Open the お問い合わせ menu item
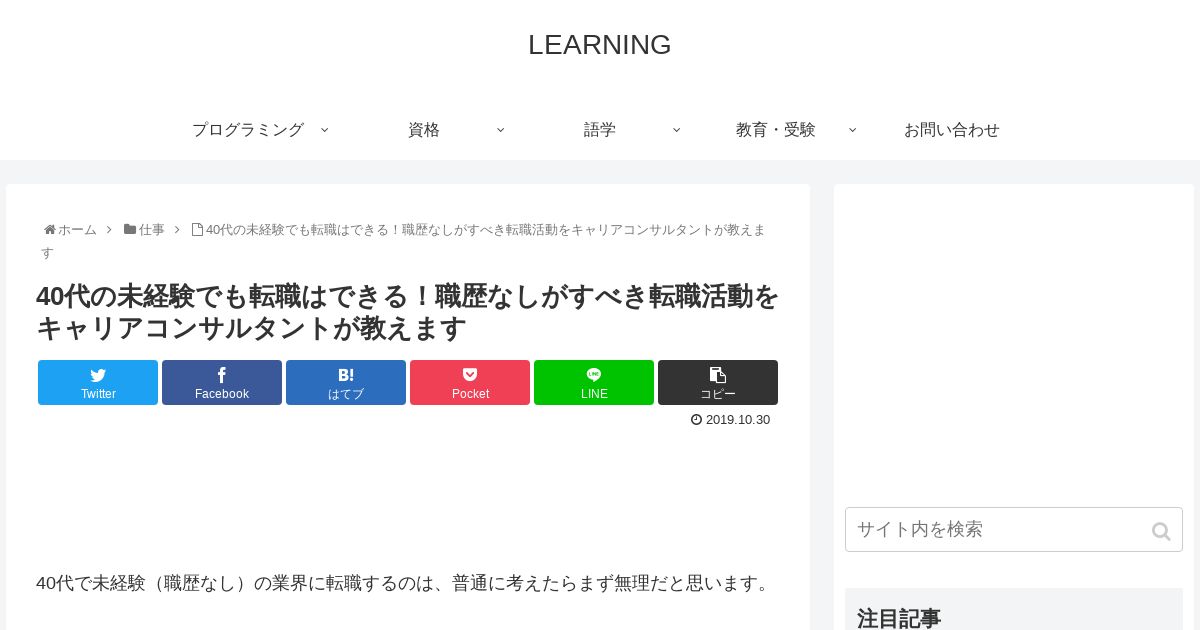Image resolution: width=1200 pixels, height=630 pixels. click(952, 130)
